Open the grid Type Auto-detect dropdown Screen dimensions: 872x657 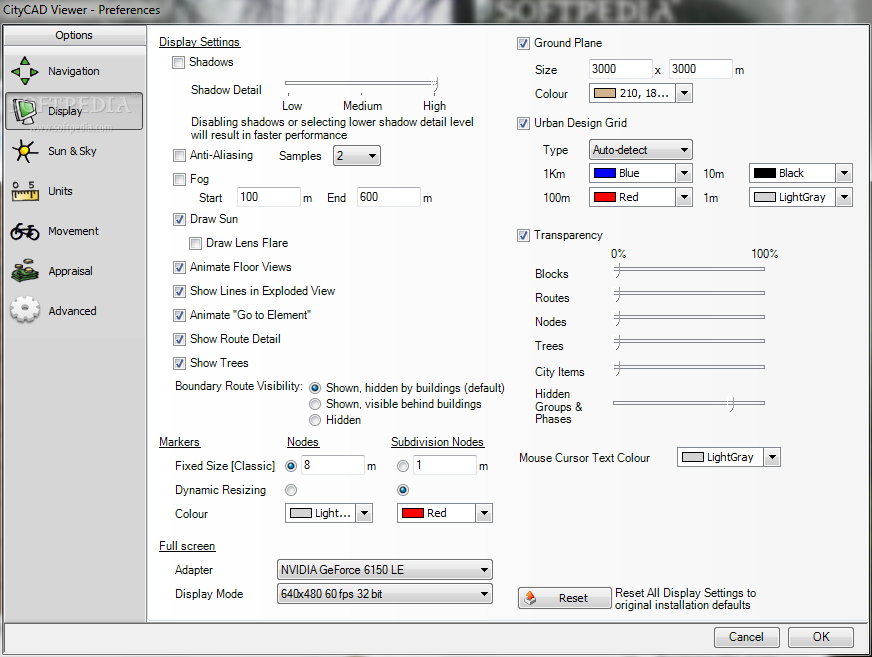coord(641,150)
